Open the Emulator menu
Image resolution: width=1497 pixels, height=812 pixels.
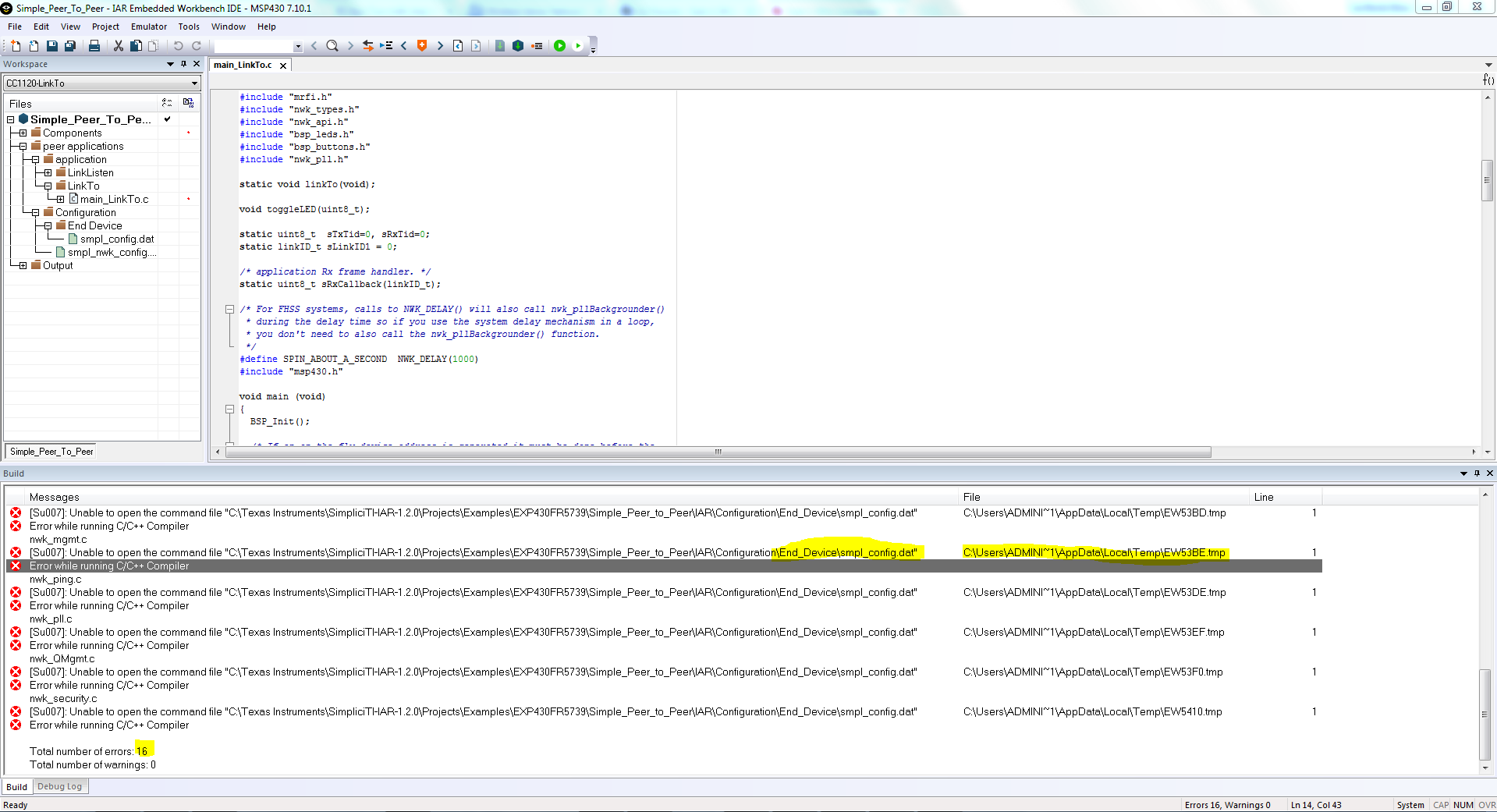click(x=149, y=27)
